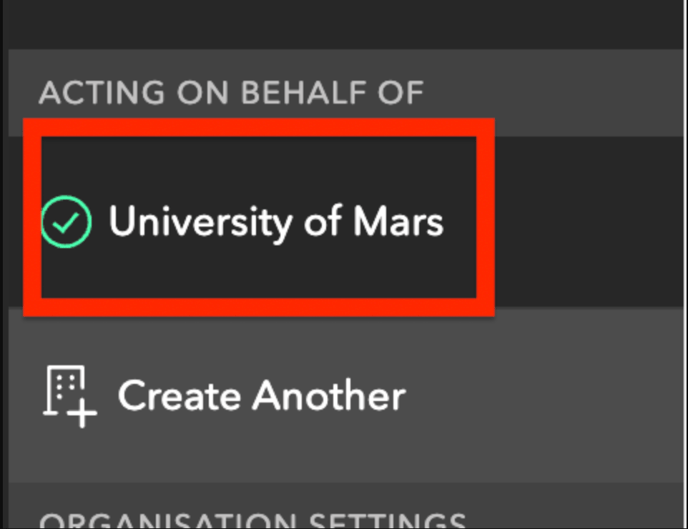
Task: Click the green checkmark circle icon
Action: tap(66, 222)
